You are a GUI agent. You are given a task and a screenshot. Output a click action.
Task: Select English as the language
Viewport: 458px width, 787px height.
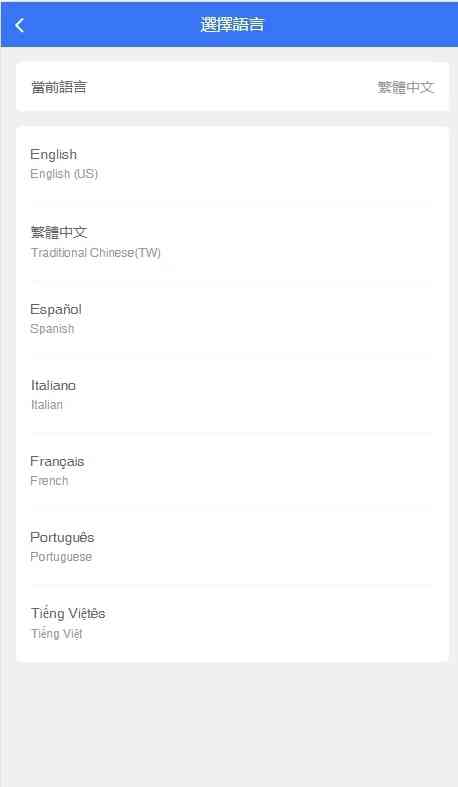232,164
